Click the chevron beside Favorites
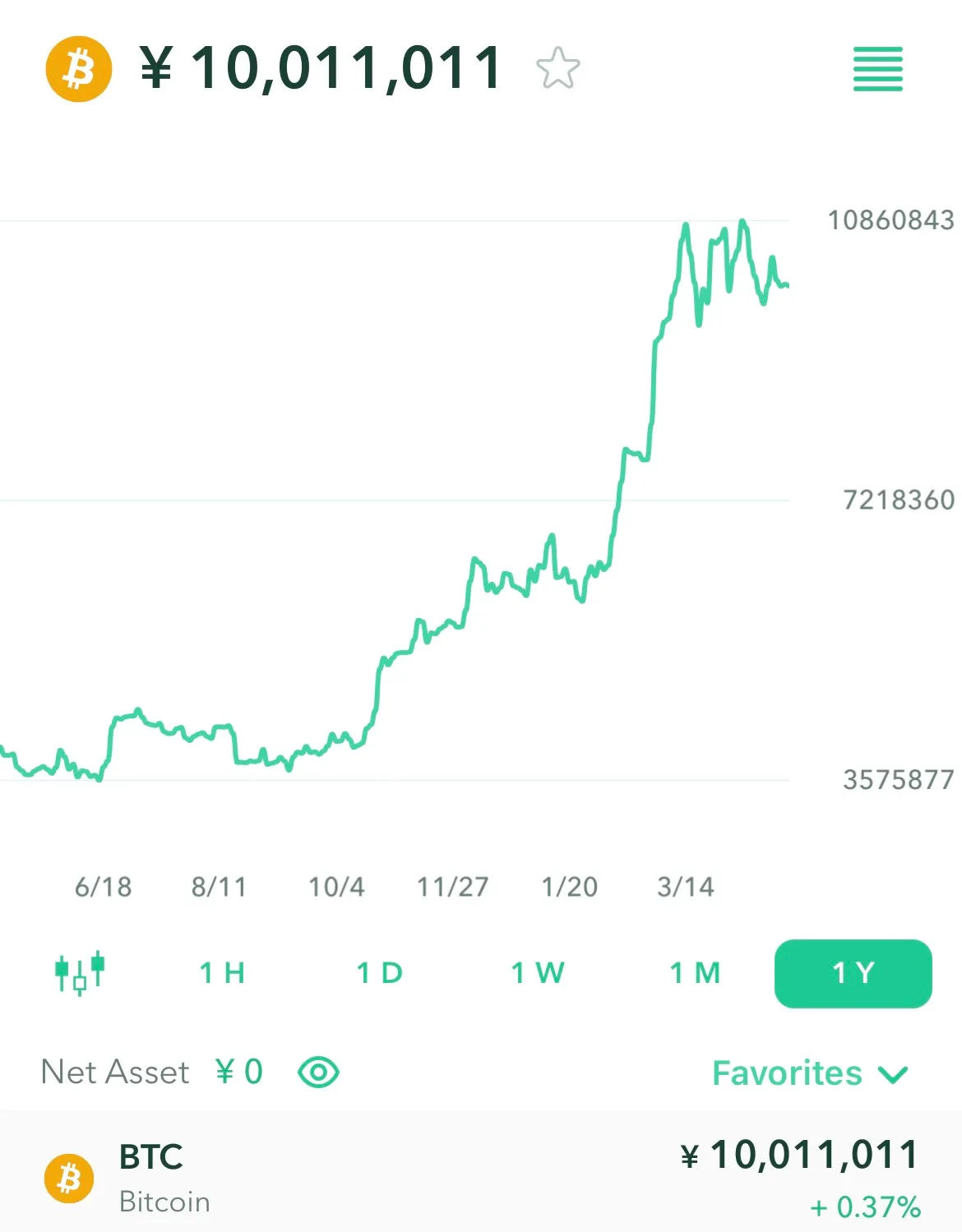 pyautogui.click(x=892, y=1075)
